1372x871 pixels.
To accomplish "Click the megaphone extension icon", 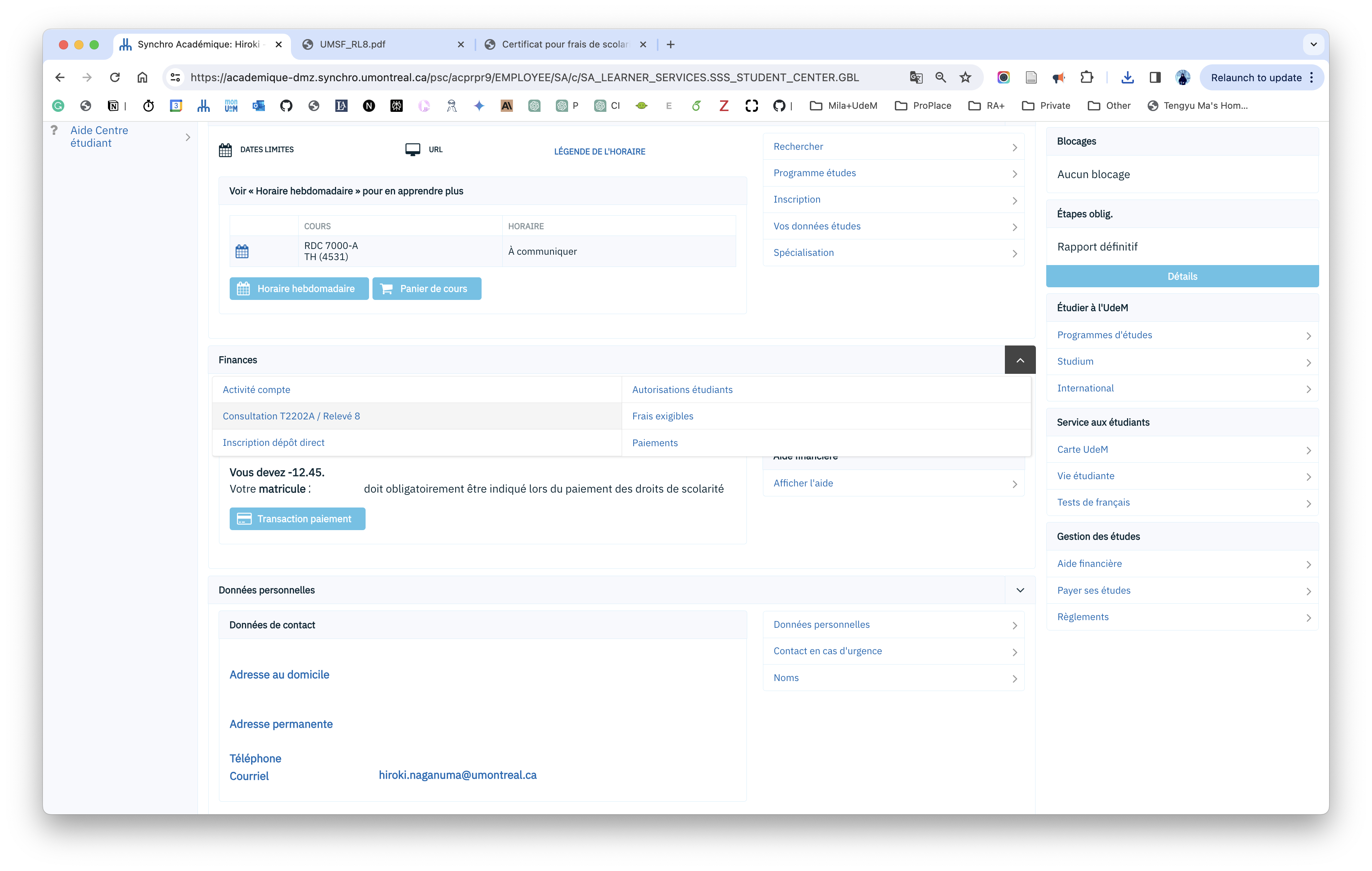I will point(1058,77).
